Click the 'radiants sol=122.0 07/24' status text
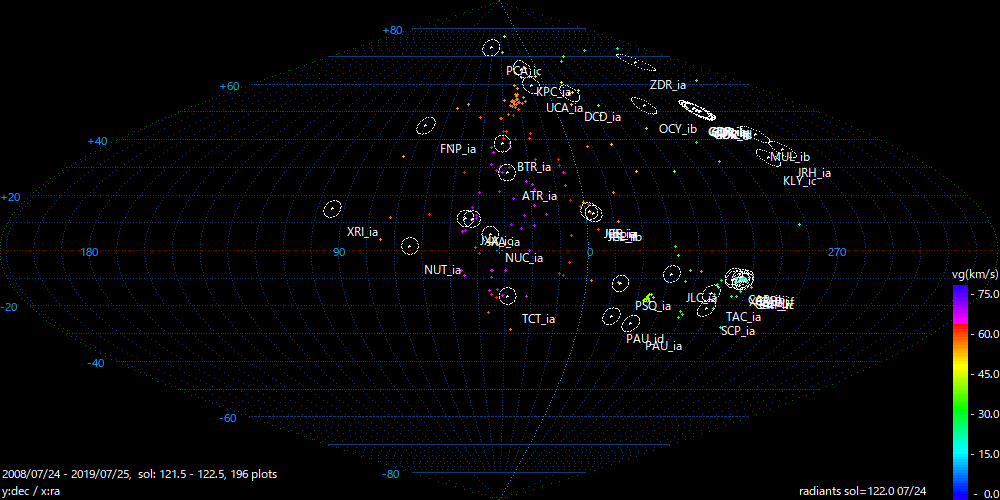 [x=862, y=491]
